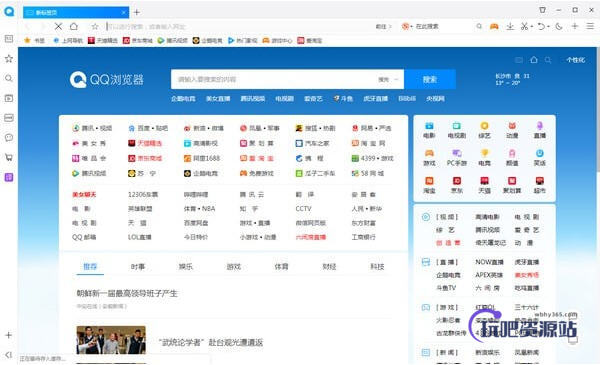Open the 阿里1688 site link
Image resolution: width=604 pixels, height=365 pixels.
202,158
